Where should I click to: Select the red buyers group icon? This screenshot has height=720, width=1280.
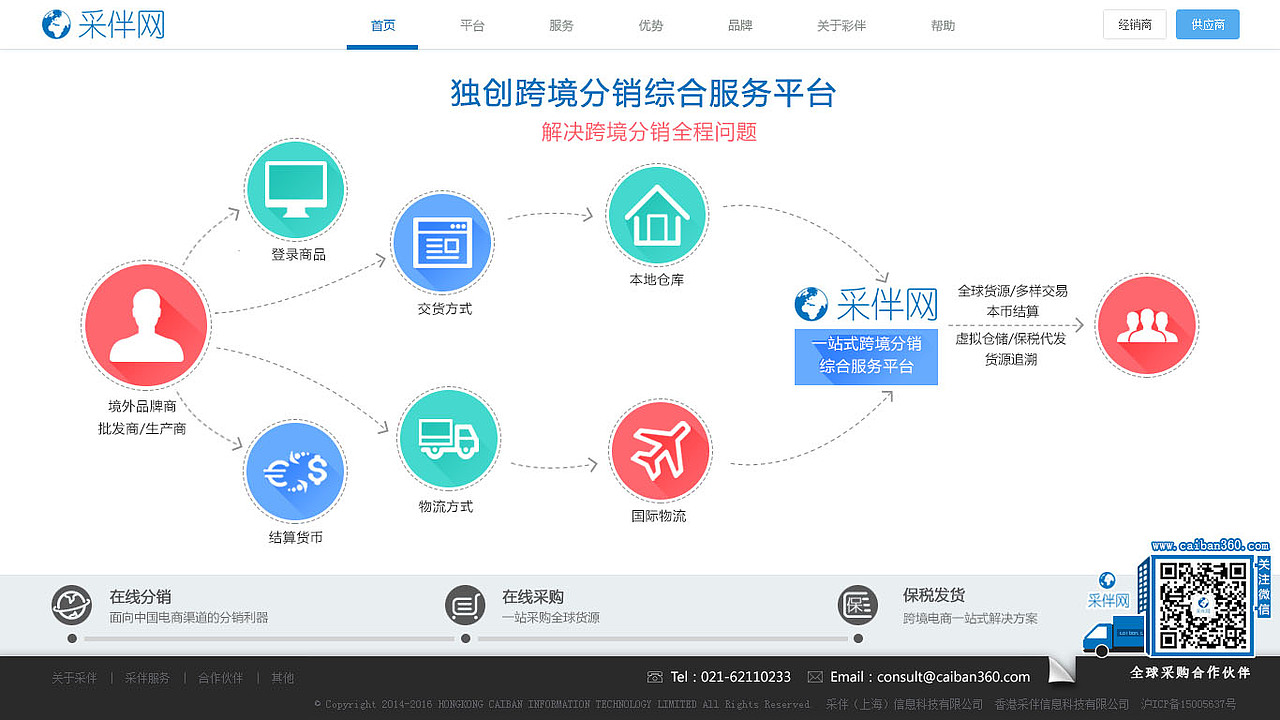1146,325
